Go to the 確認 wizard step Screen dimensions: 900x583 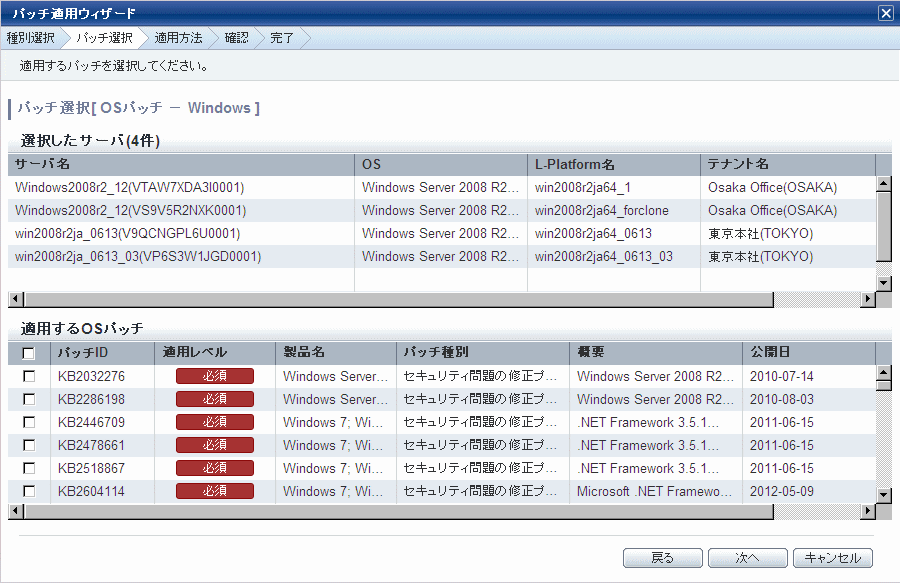tap(236, 38)
